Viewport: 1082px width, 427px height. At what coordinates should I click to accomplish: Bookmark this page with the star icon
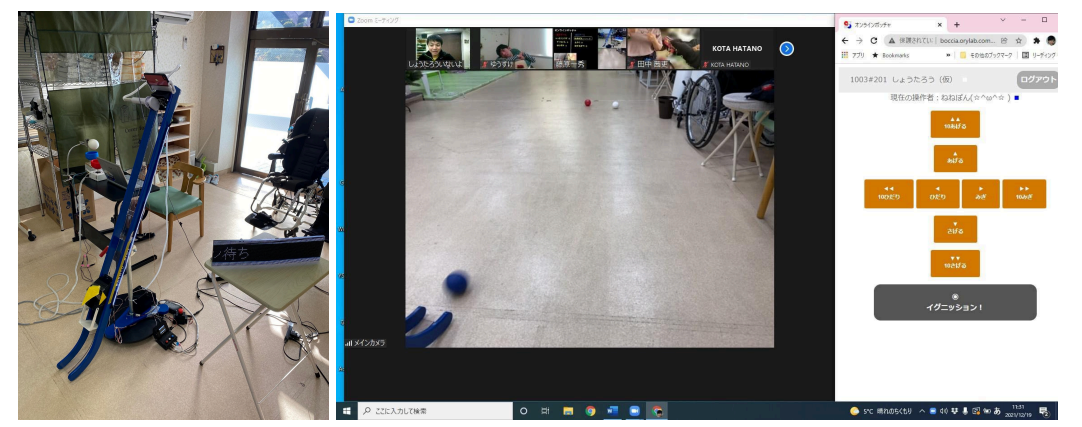click(x=1018, y=41)
